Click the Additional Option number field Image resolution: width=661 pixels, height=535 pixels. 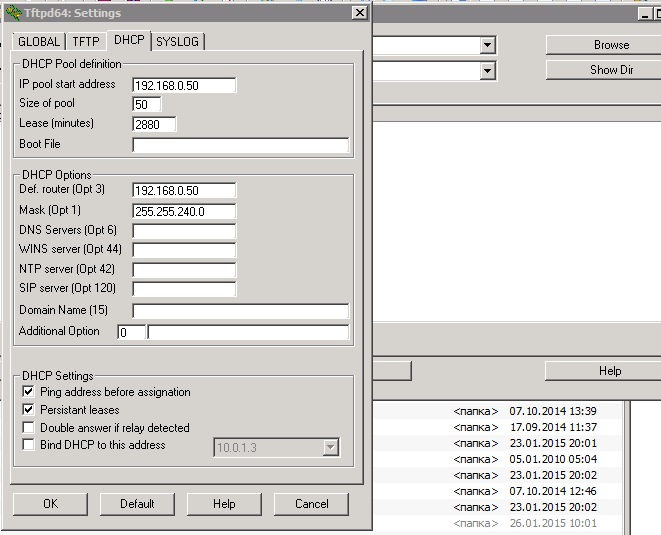(132, 332)
